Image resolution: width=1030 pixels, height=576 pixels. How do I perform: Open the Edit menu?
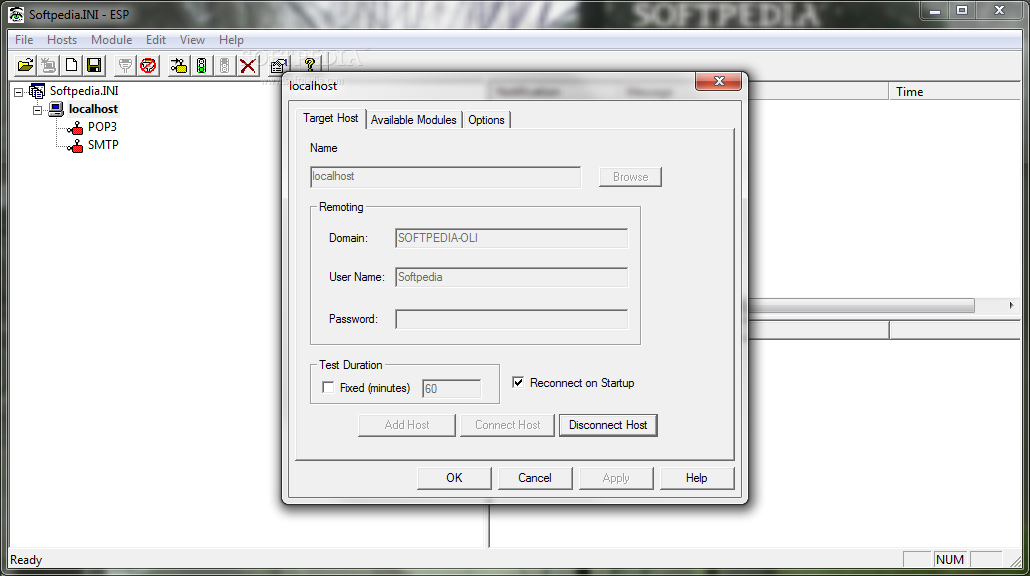pos(156,40)
